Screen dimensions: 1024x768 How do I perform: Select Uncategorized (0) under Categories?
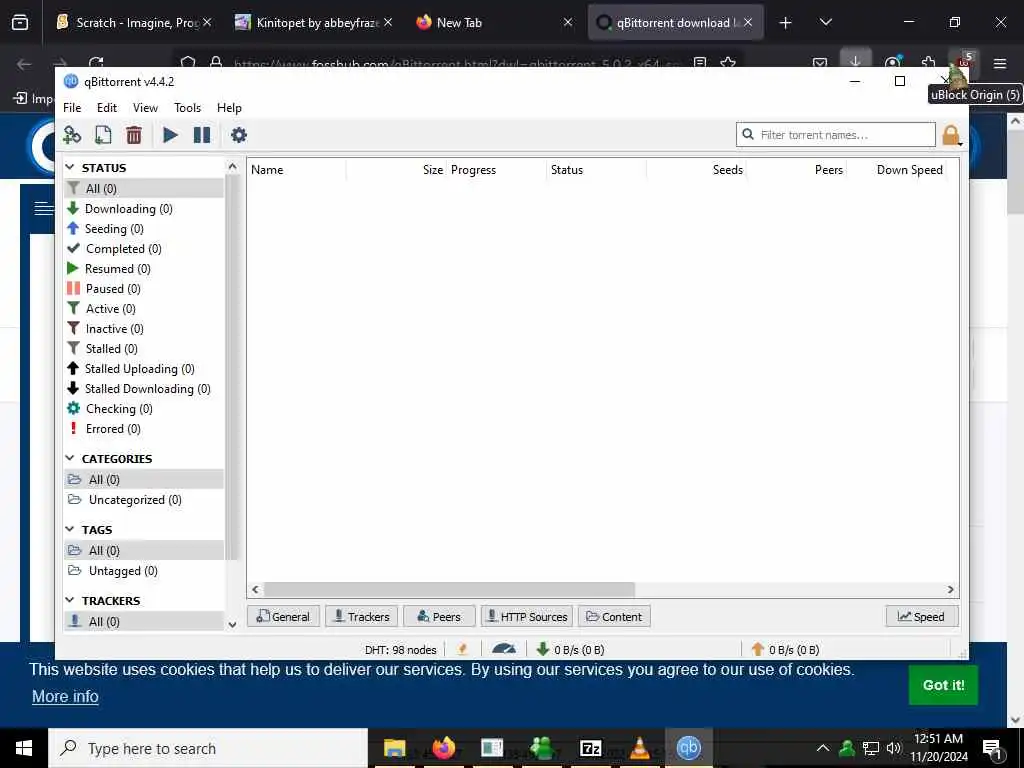(144, 500)
